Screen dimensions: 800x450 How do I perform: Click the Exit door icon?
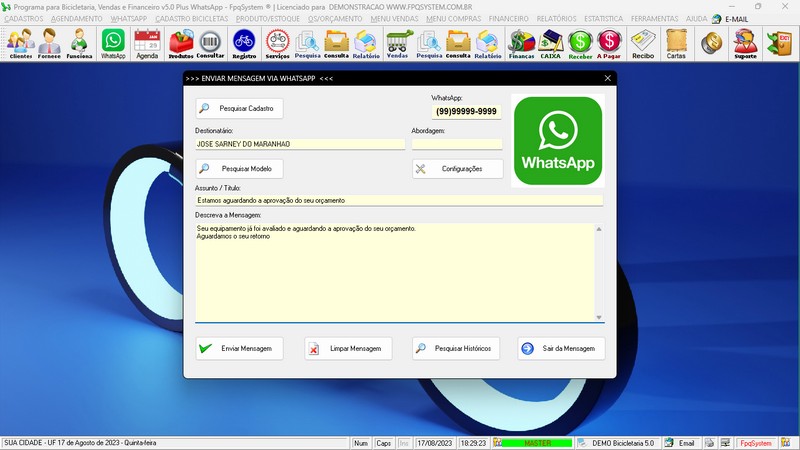[x=780, y=44]
